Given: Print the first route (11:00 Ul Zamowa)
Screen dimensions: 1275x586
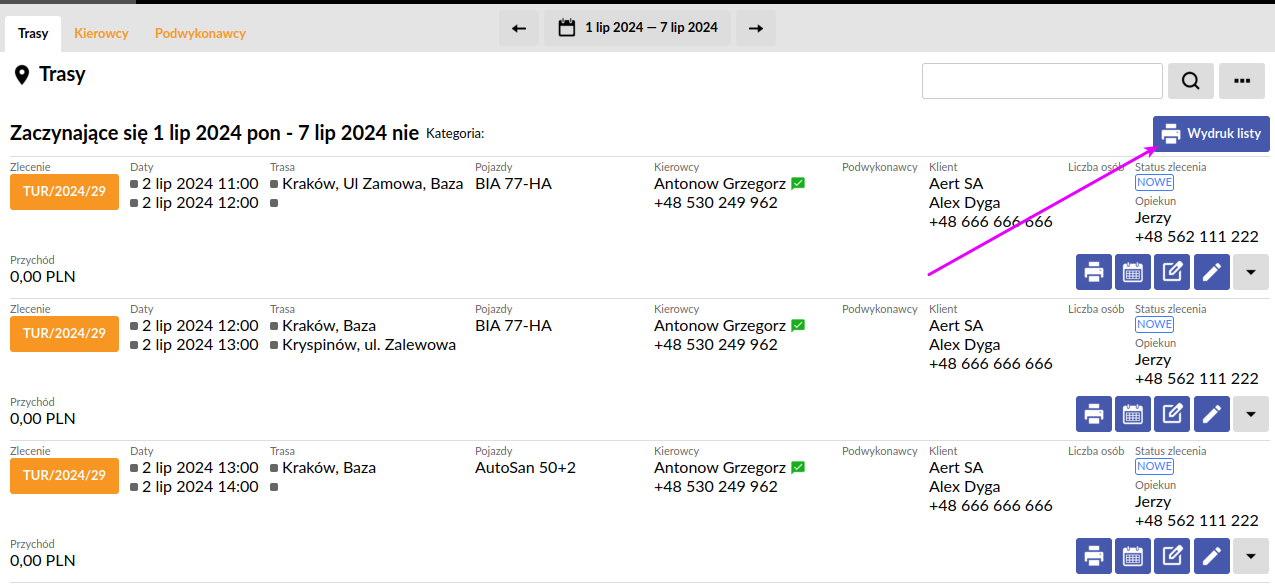Looking at the screenshot, I should click(x=1094, y=272).
